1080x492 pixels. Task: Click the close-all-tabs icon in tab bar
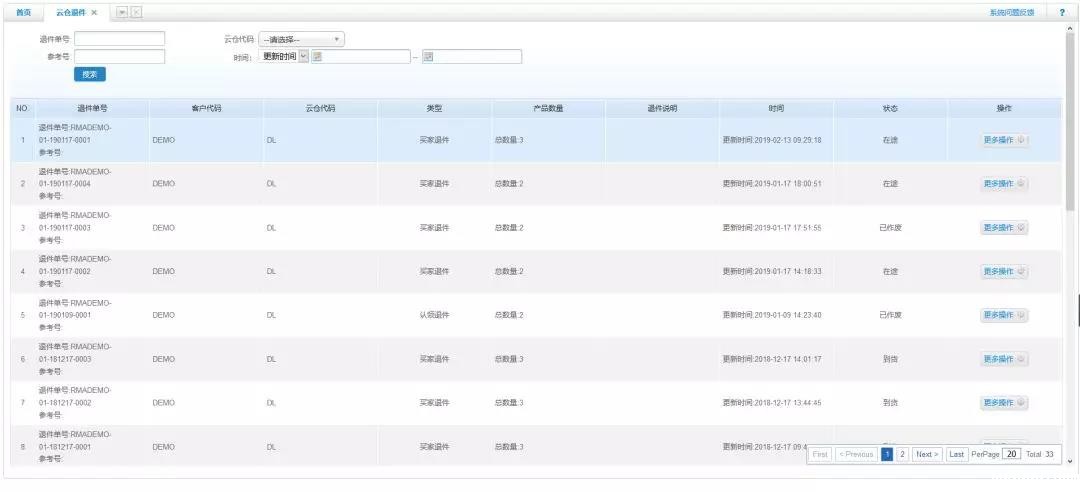[136, 12]
